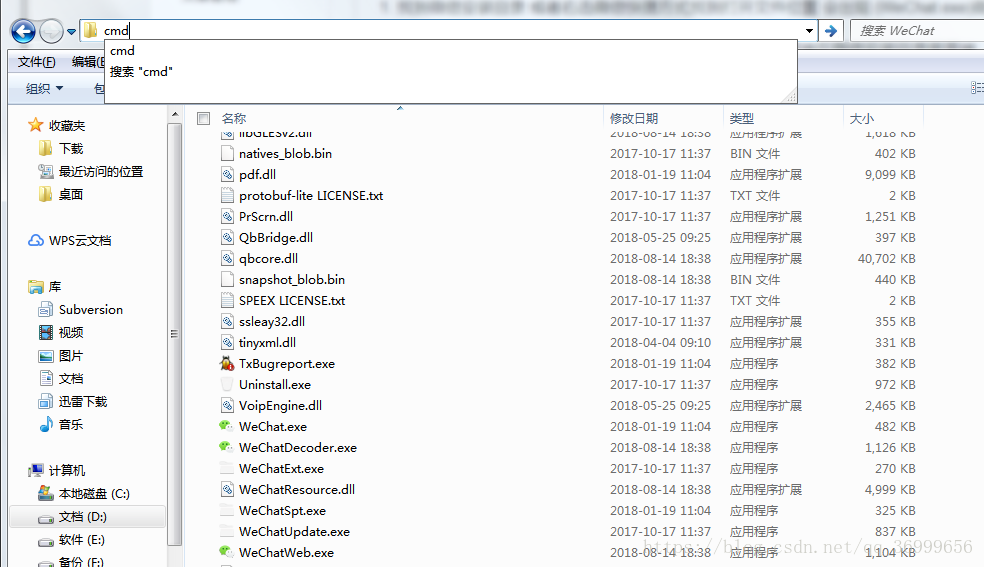The height and width of the screenshot is (567, 984).
Task: Select the WeChatExt.exe file
Action: [x=281, y=469]
